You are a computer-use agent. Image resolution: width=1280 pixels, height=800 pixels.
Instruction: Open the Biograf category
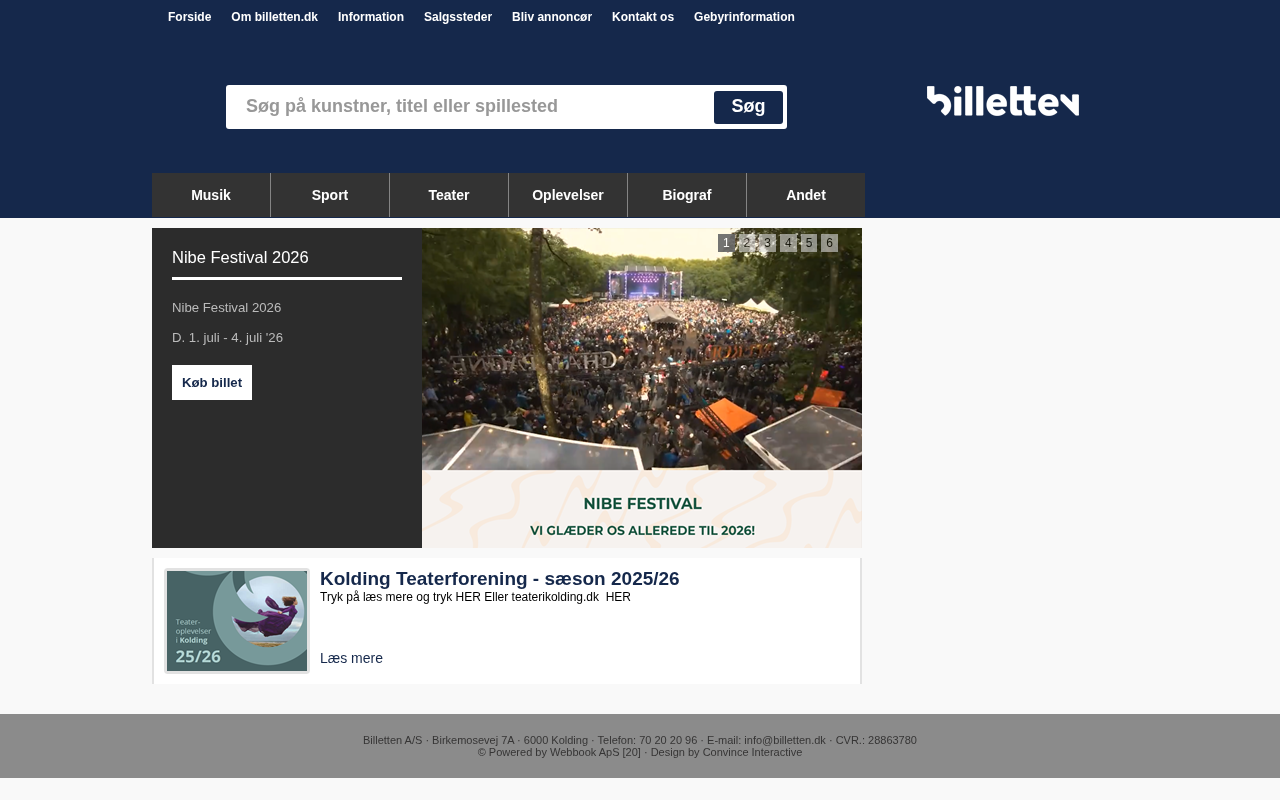(x=687, y=195)
